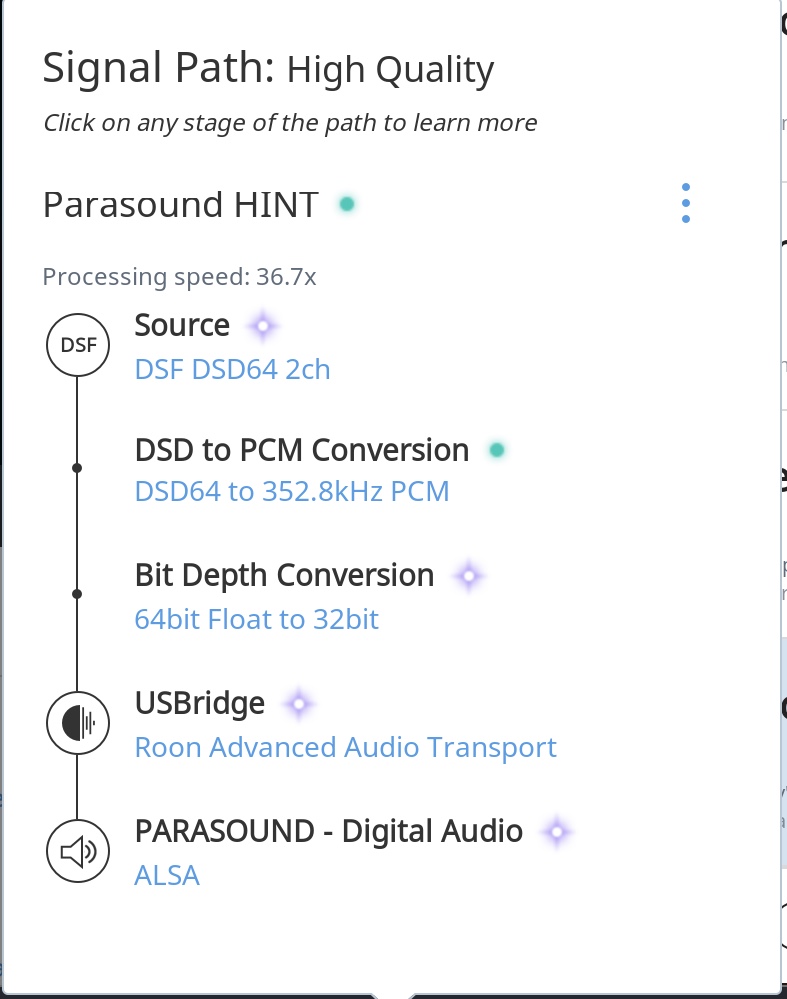Select the Source stage heading

point(182,326)
